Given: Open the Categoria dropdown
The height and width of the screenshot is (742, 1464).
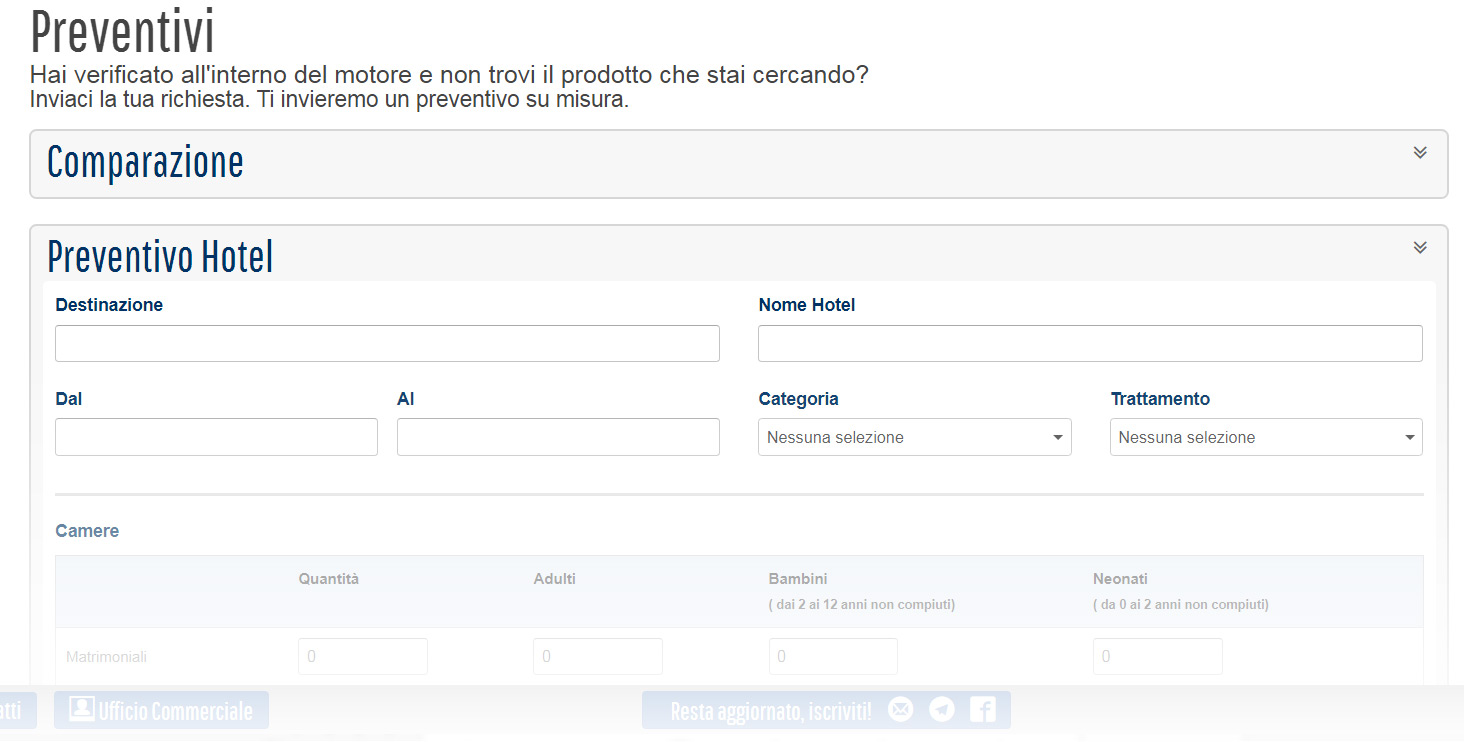Looking at the screenshot, I should tap(914, 437).
